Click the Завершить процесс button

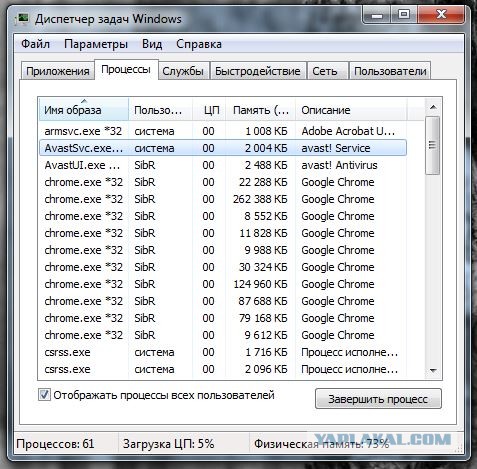(378, 399)
